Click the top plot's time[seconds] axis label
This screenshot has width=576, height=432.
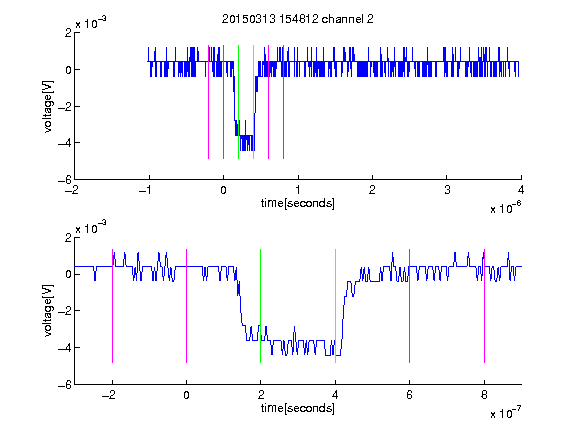(298, 203)
